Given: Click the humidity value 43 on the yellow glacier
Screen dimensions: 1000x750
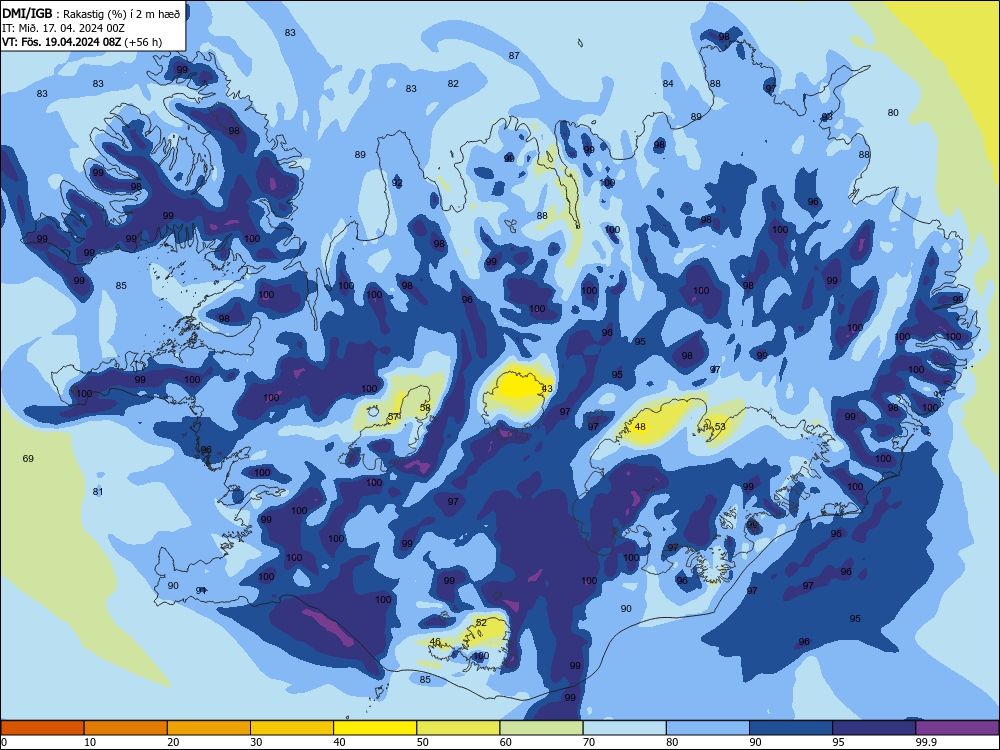Looking at the screenshot, I should [547, 388].
